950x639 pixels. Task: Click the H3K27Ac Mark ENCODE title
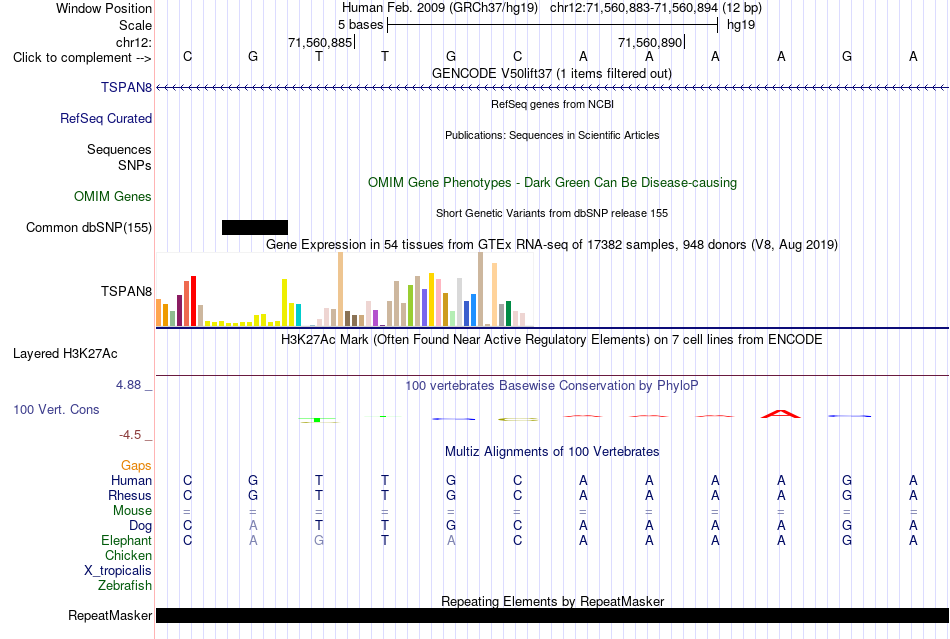tap(552, 339)
